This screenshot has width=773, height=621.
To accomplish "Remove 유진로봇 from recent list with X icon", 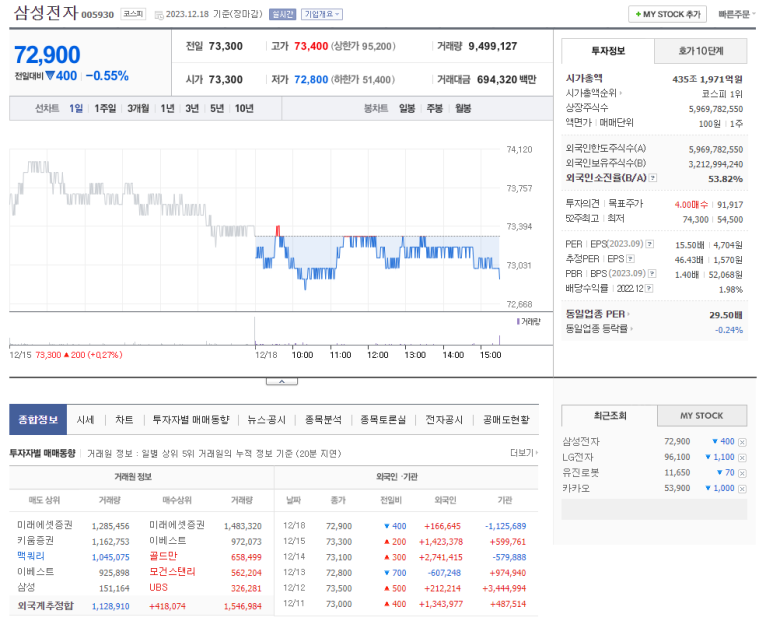I will tap(742, 473).
